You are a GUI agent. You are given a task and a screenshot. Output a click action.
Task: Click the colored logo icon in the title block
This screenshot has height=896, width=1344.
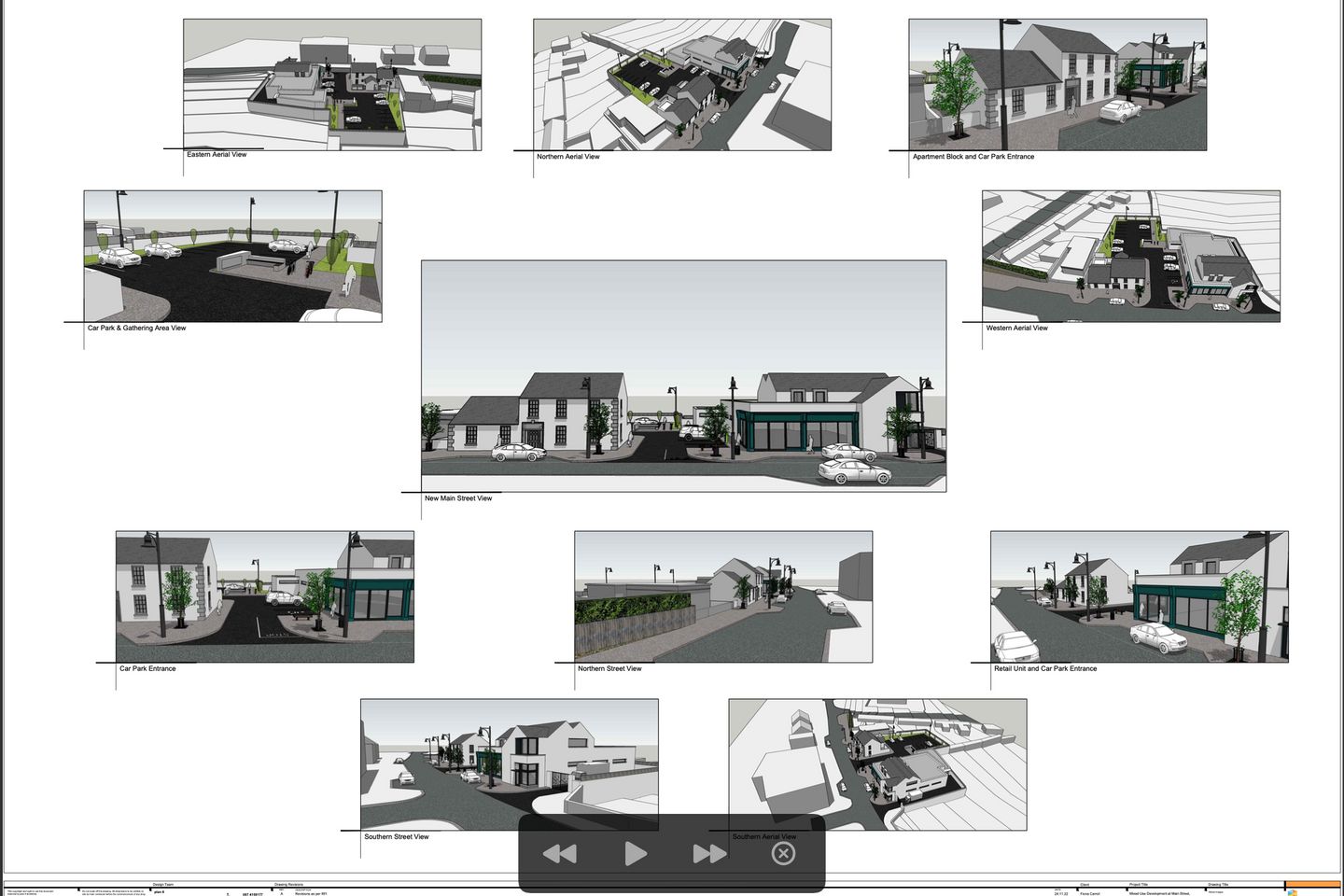[1292, 892]
